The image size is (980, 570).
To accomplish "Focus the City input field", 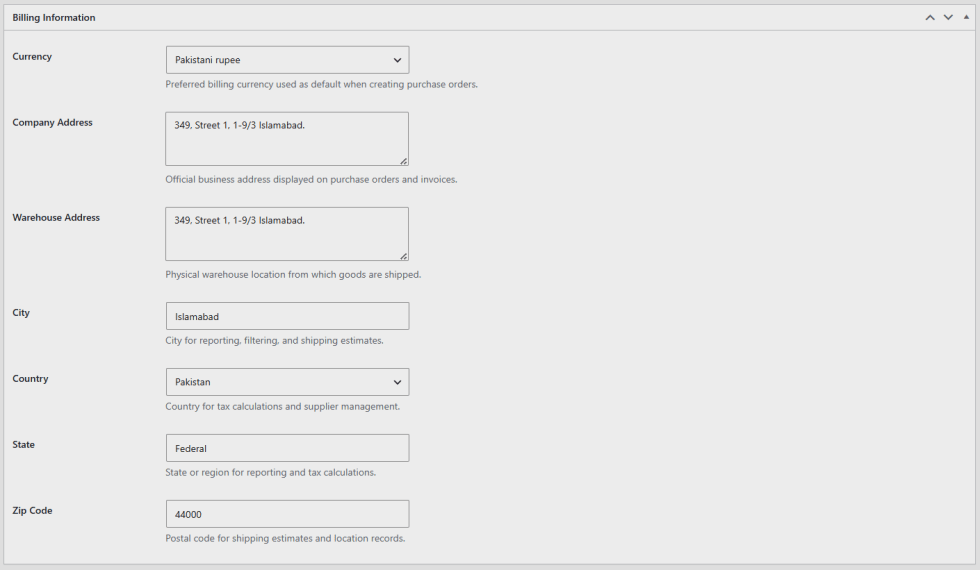I will (x=288, y=316).
